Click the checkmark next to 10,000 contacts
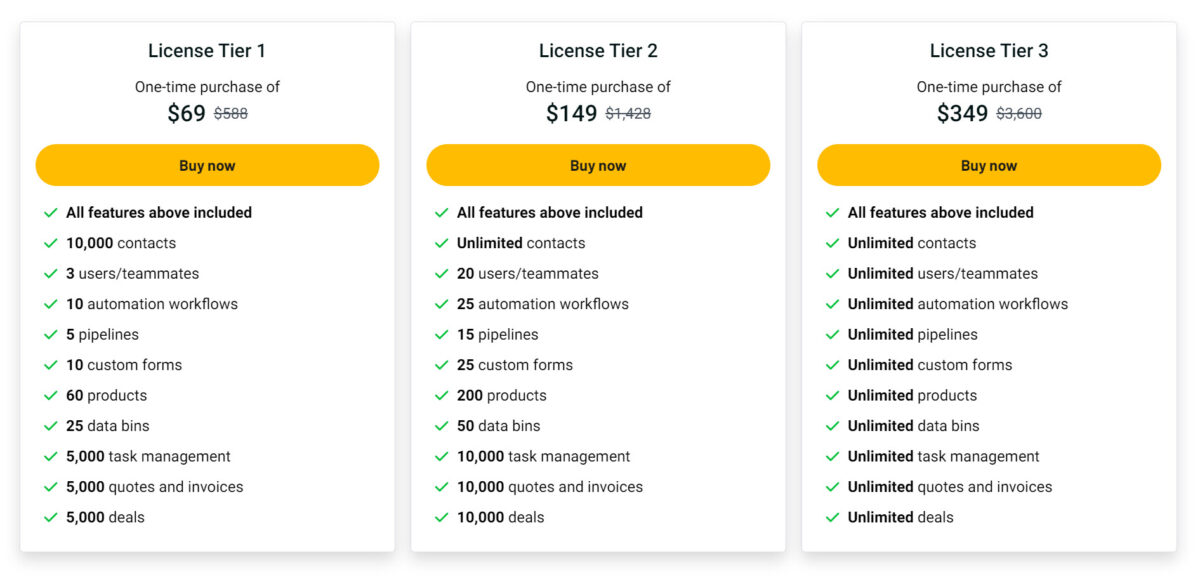 [50, 243]
